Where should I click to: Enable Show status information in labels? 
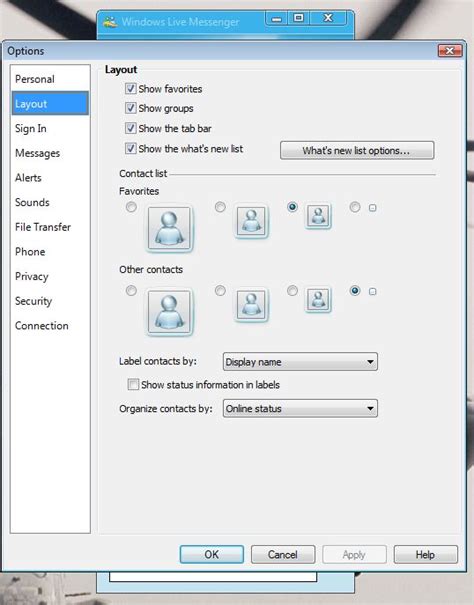pos(133,384)
